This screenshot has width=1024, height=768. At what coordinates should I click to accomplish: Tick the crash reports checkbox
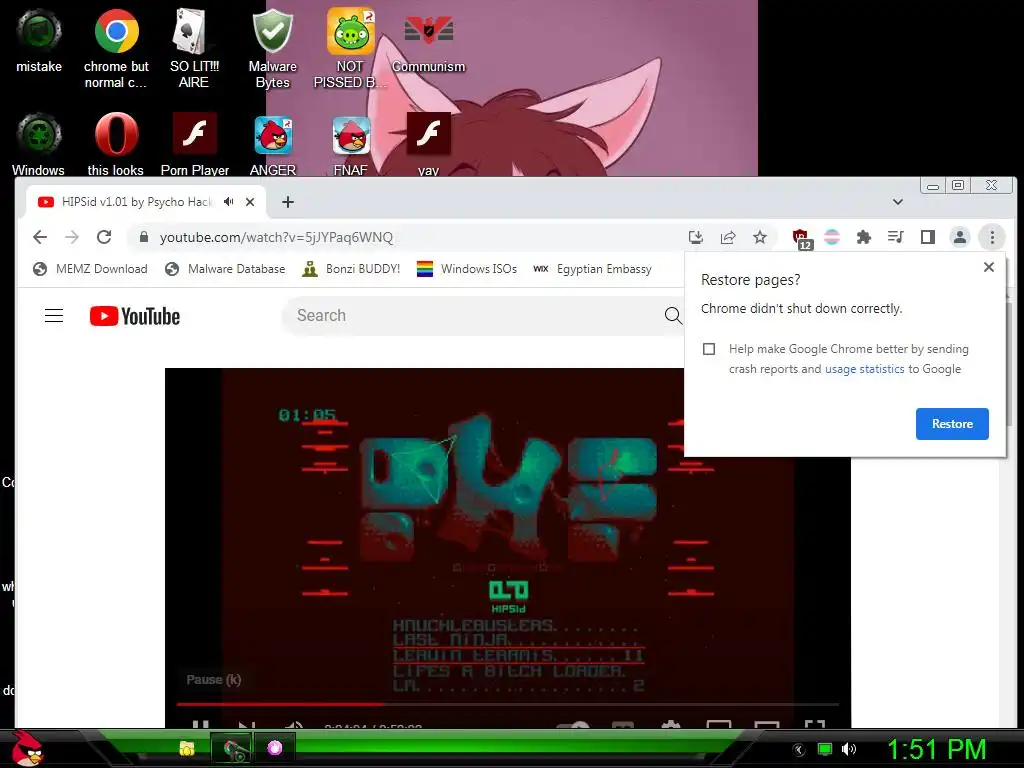pyautogui.click(x=709, y=349)
